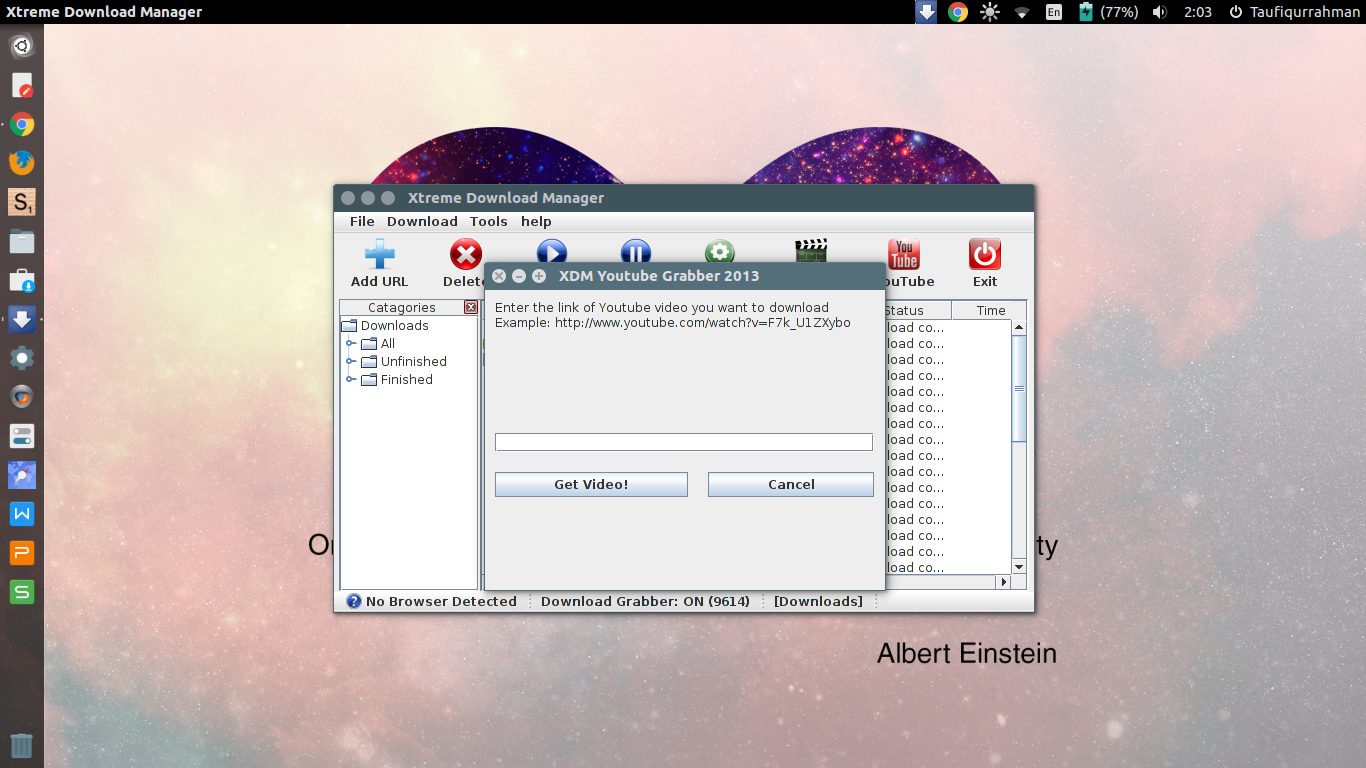Click the clapperboard media toolbar icon
Image resolution: width=1366 pixels, height=768 pixels.
(811, 250)
